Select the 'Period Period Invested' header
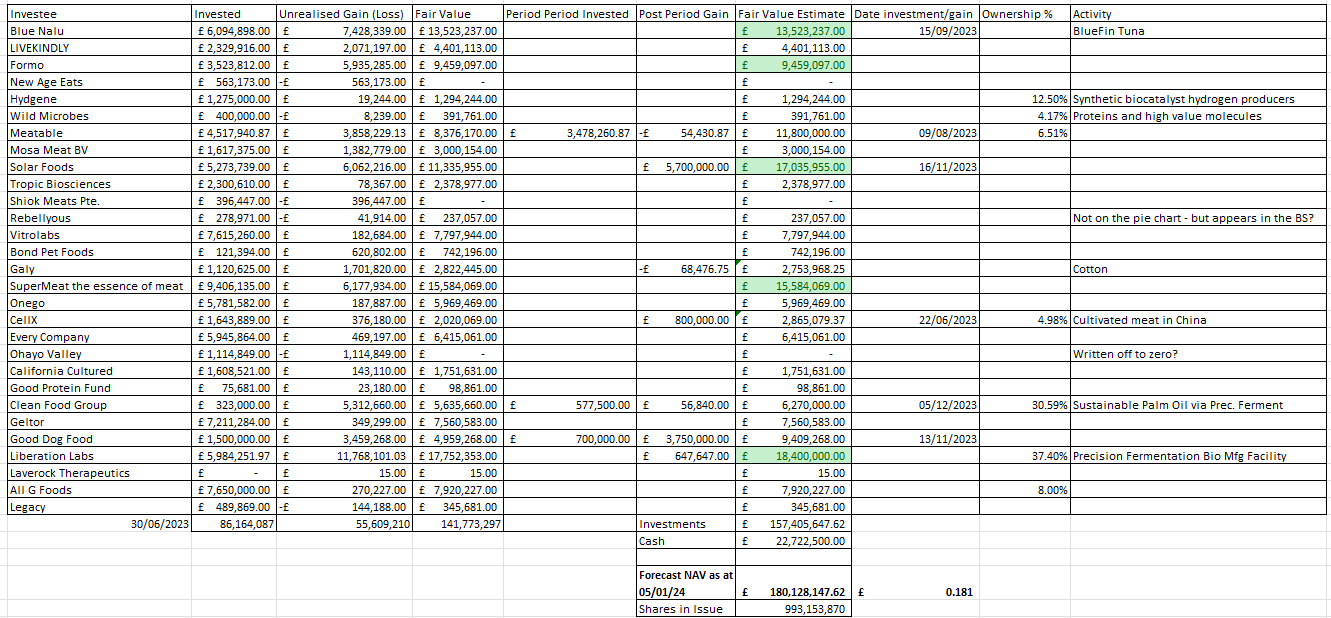1331x618 pixels. click(569, 14)
